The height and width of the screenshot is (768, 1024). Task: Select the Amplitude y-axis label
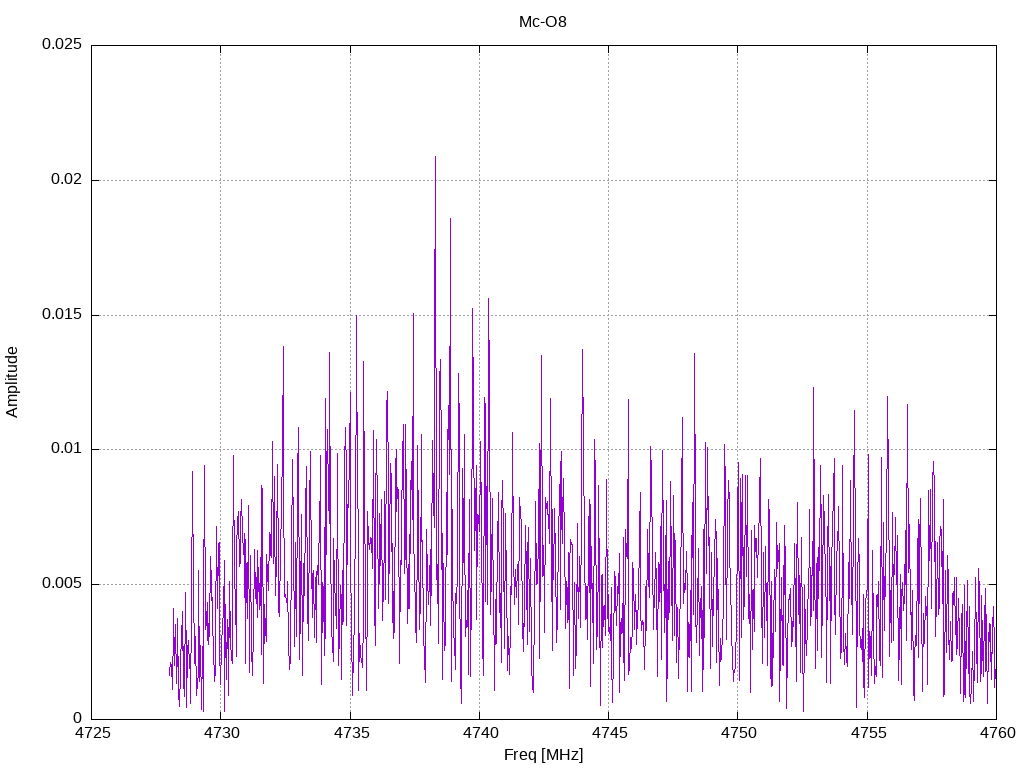click(x=12, y=382)
